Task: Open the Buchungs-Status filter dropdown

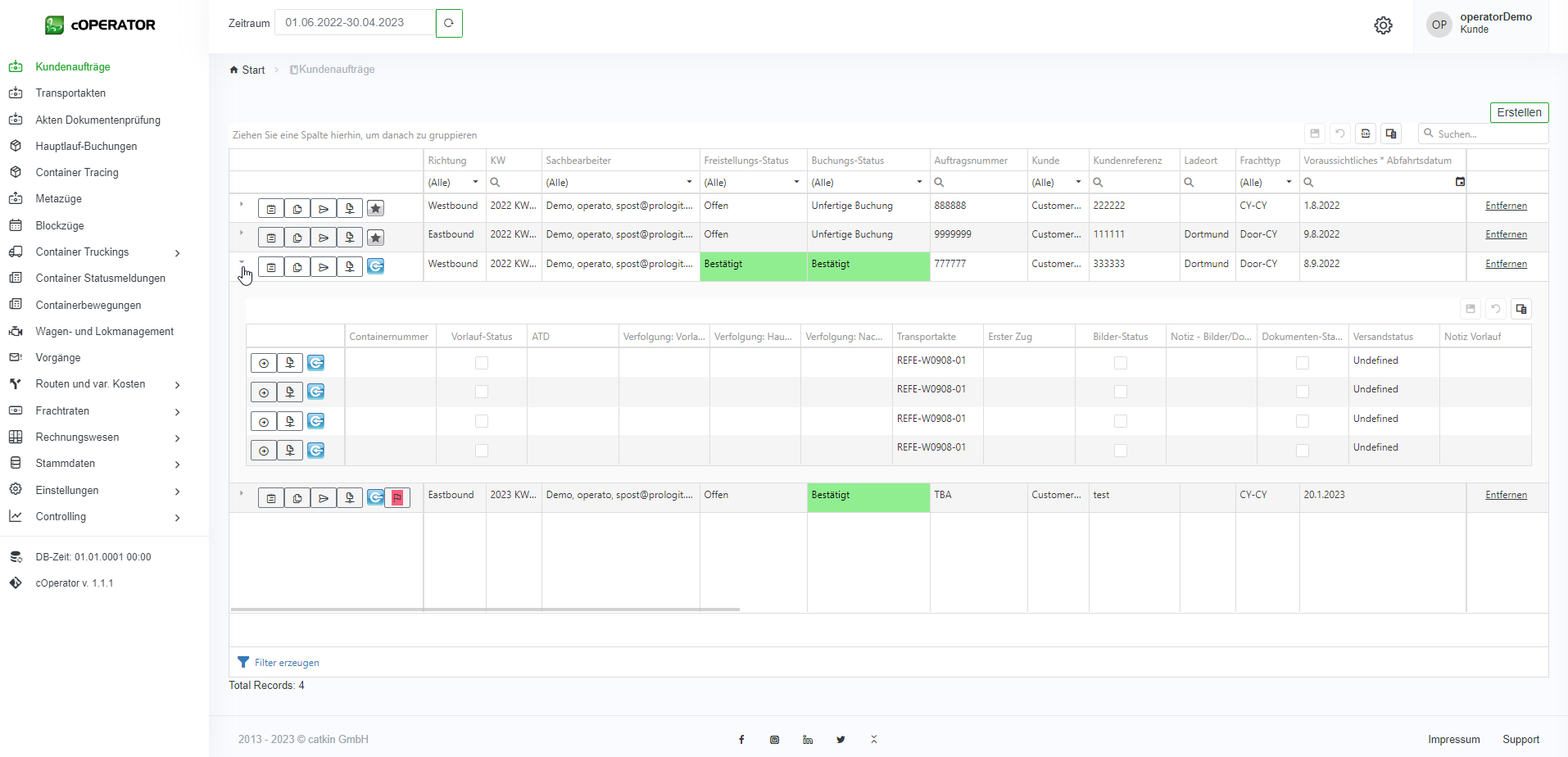Action: tap(919, 182)
